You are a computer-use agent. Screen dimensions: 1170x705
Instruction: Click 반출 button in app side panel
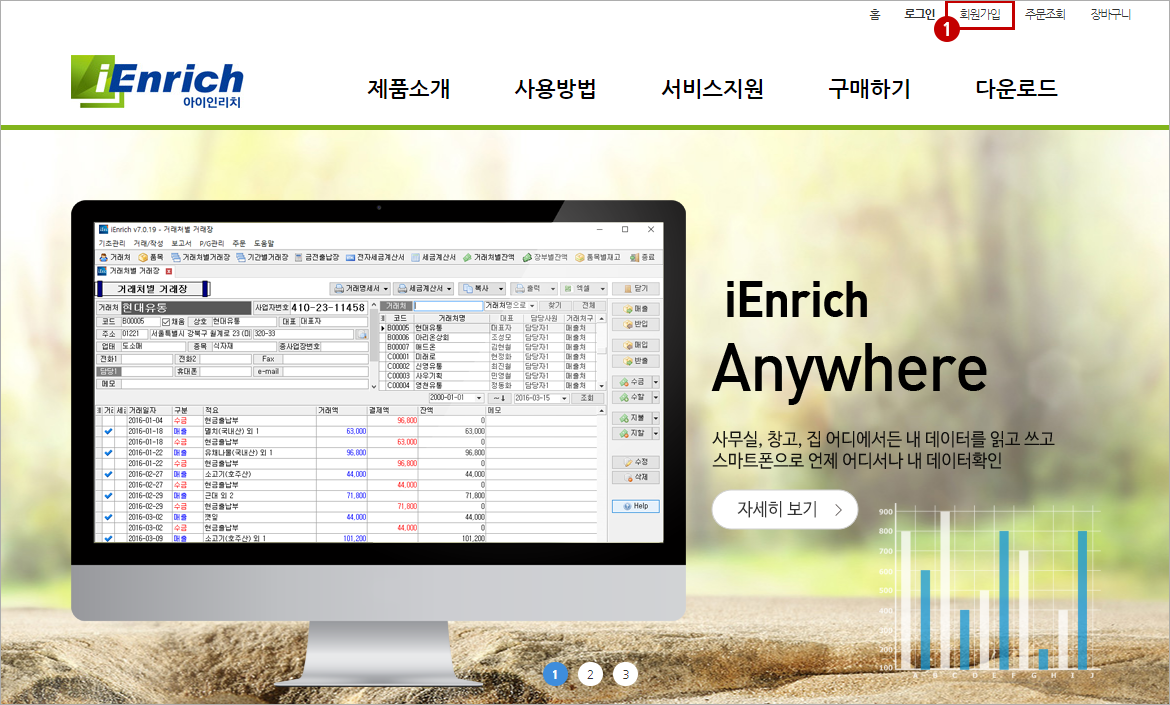pos(635,361)
